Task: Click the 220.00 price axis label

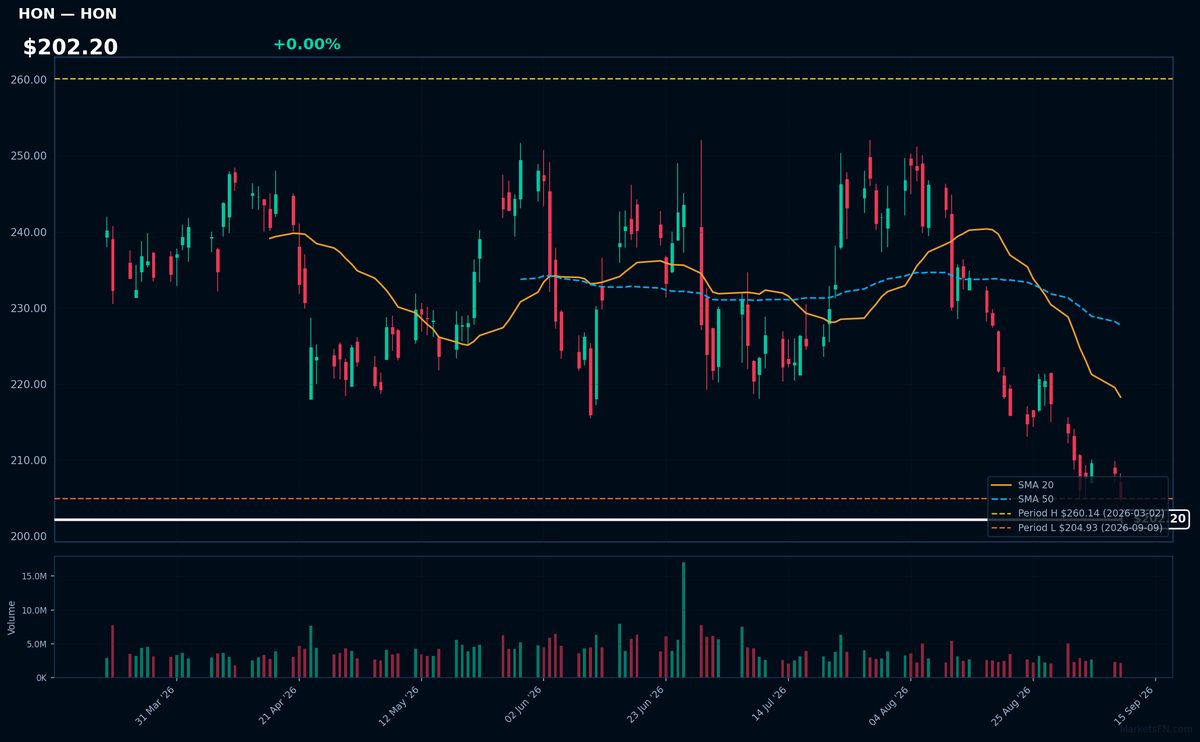Action: pos(30,385)
